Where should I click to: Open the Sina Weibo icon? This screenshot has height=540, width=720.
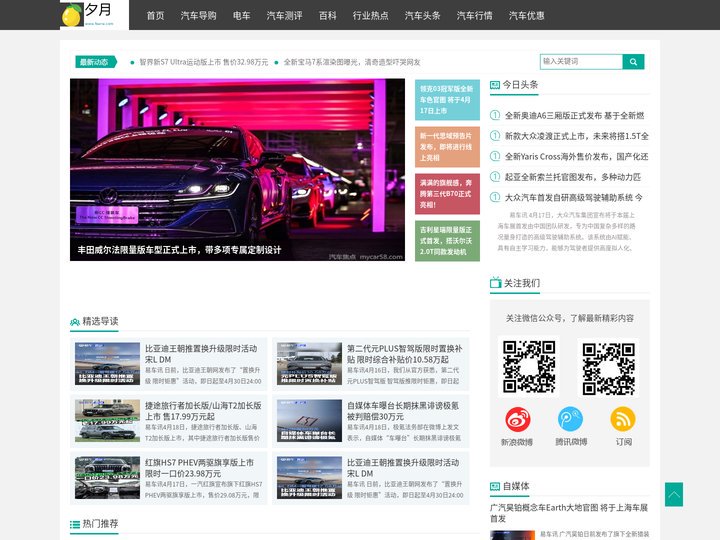click(518, 419)
